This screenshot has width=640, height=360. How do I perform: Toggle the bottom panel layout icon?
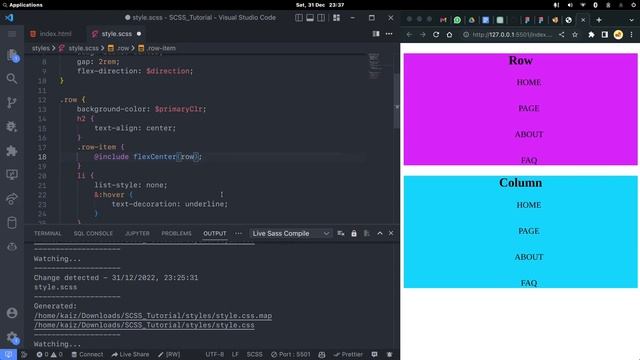pos(310,18)
